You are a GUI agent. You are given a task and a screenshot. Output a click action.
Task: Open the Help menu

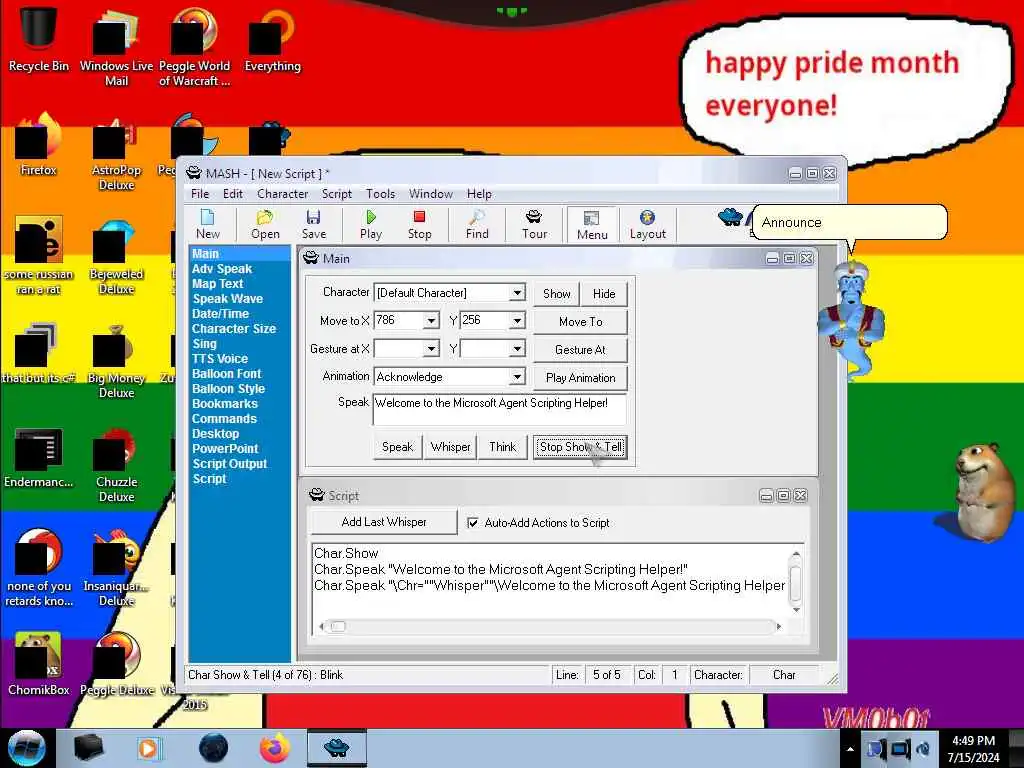point(479,194)
